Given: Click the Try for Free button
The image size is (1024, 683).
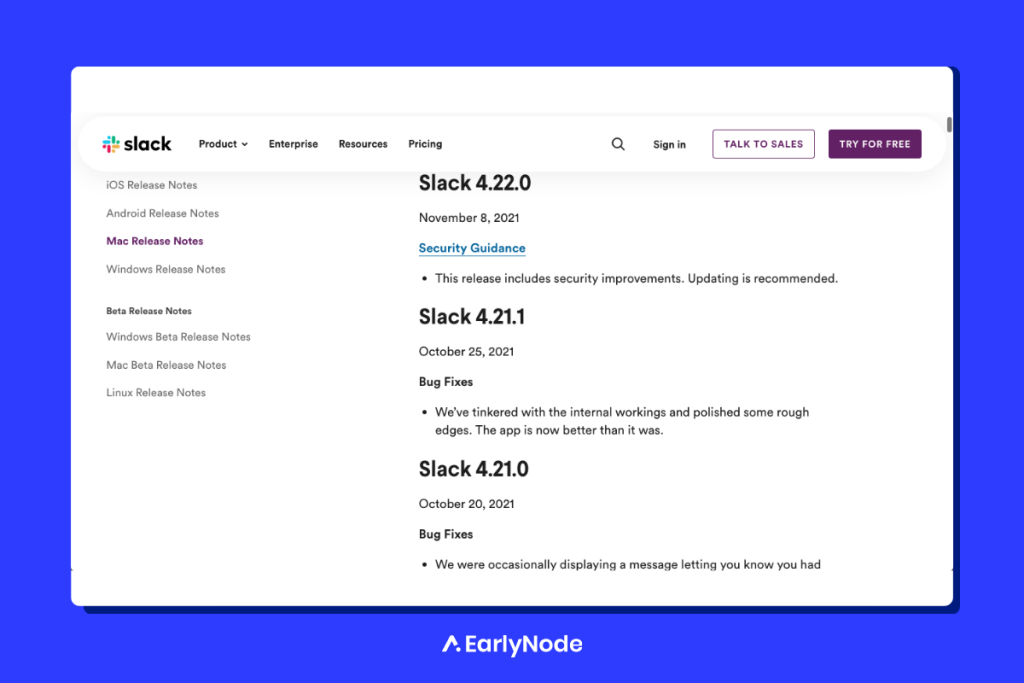Looking at the screenshot, I should (x=875, y=144).
